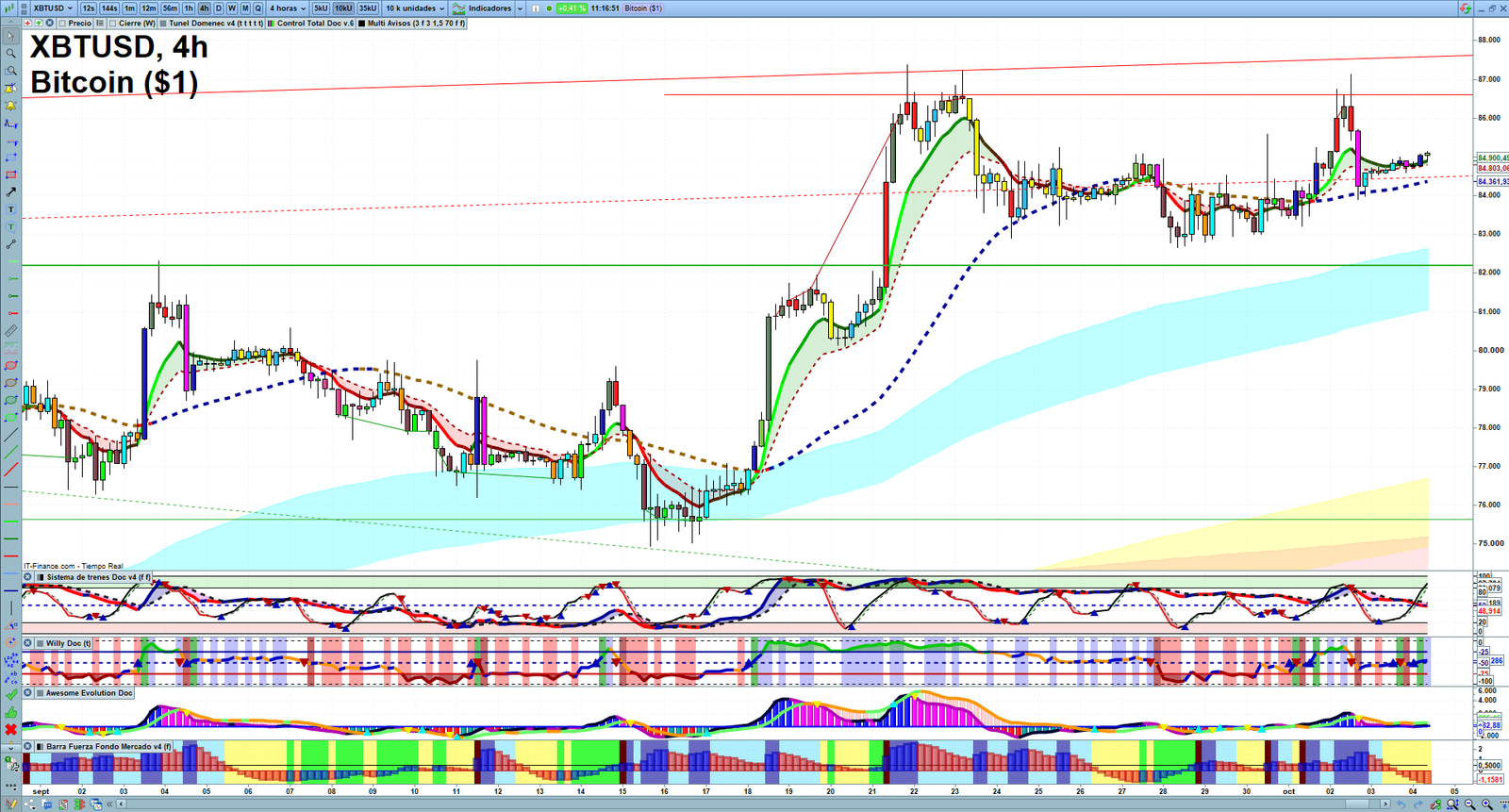Screen dimensions: 1509x812
Task: Select the 1h timeframe button
Action: tap(189, 8)
